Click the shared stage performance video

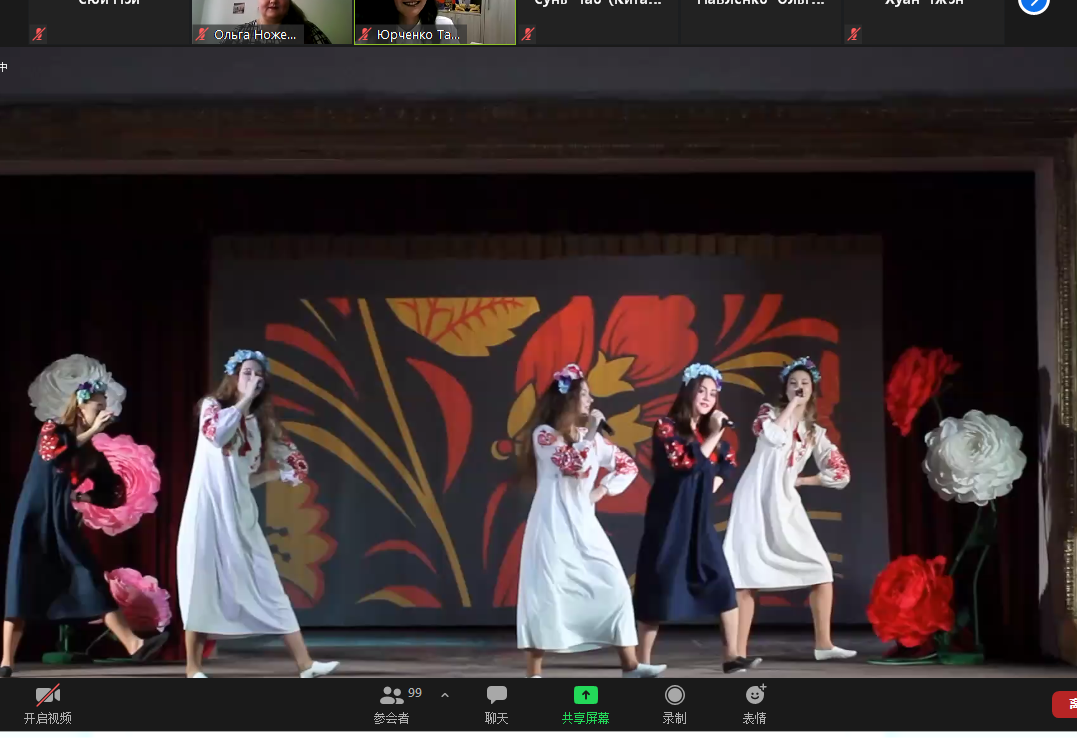pos(538,400)
